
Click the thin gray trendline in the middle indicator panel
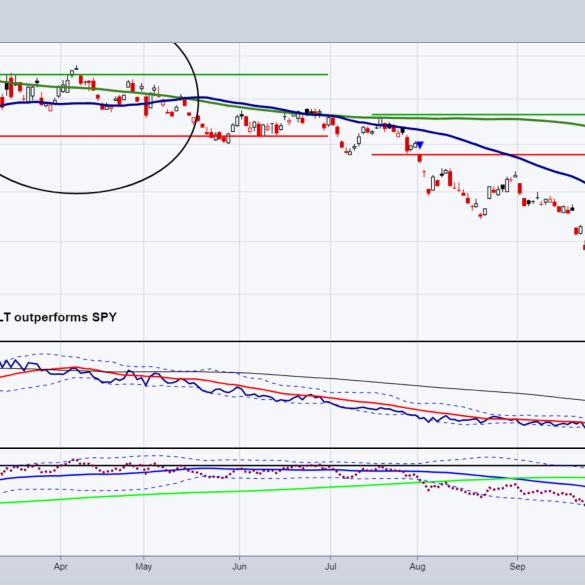coord(410,385)
